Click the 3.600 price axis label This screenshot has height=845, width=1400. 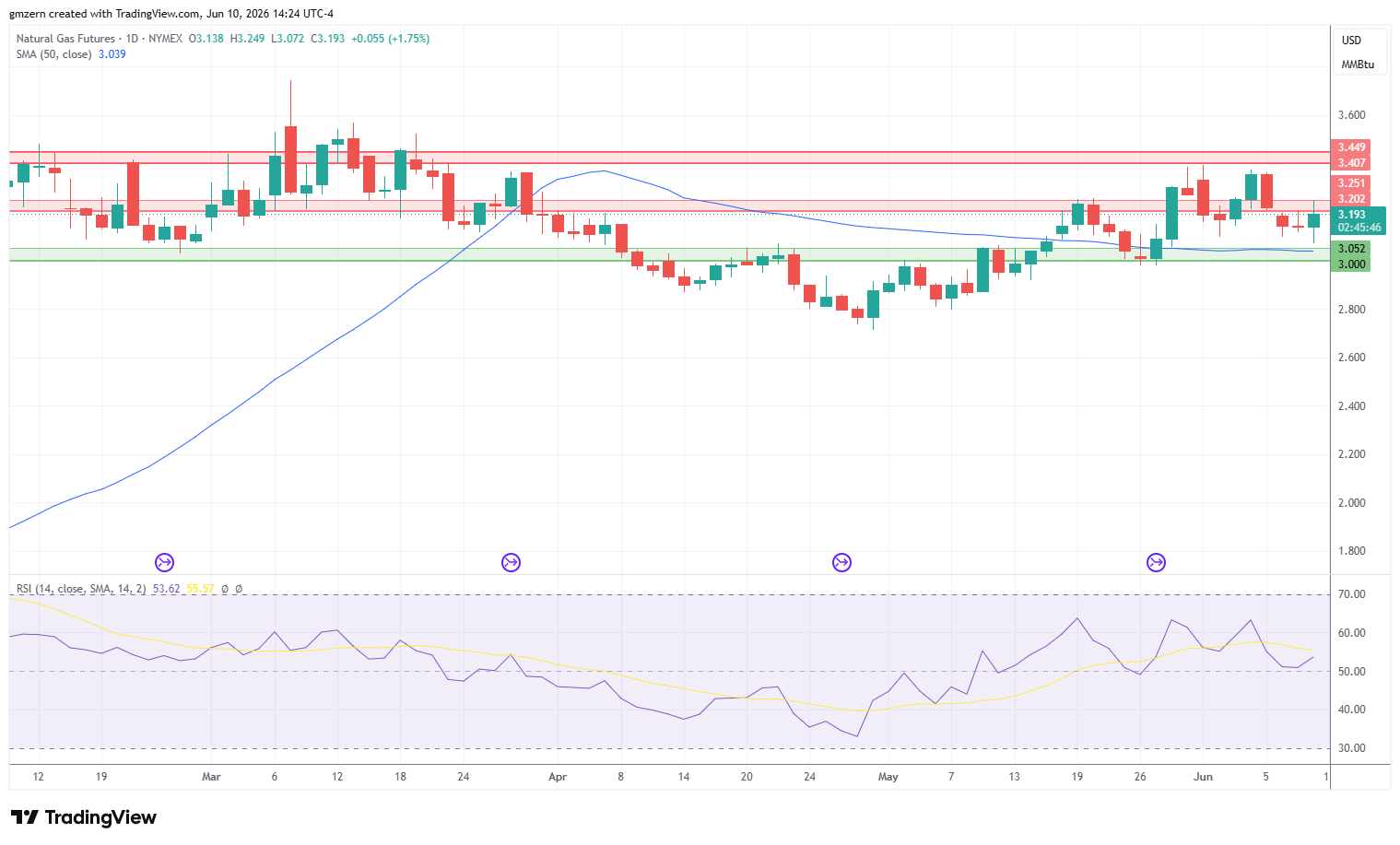(1352, 116)
